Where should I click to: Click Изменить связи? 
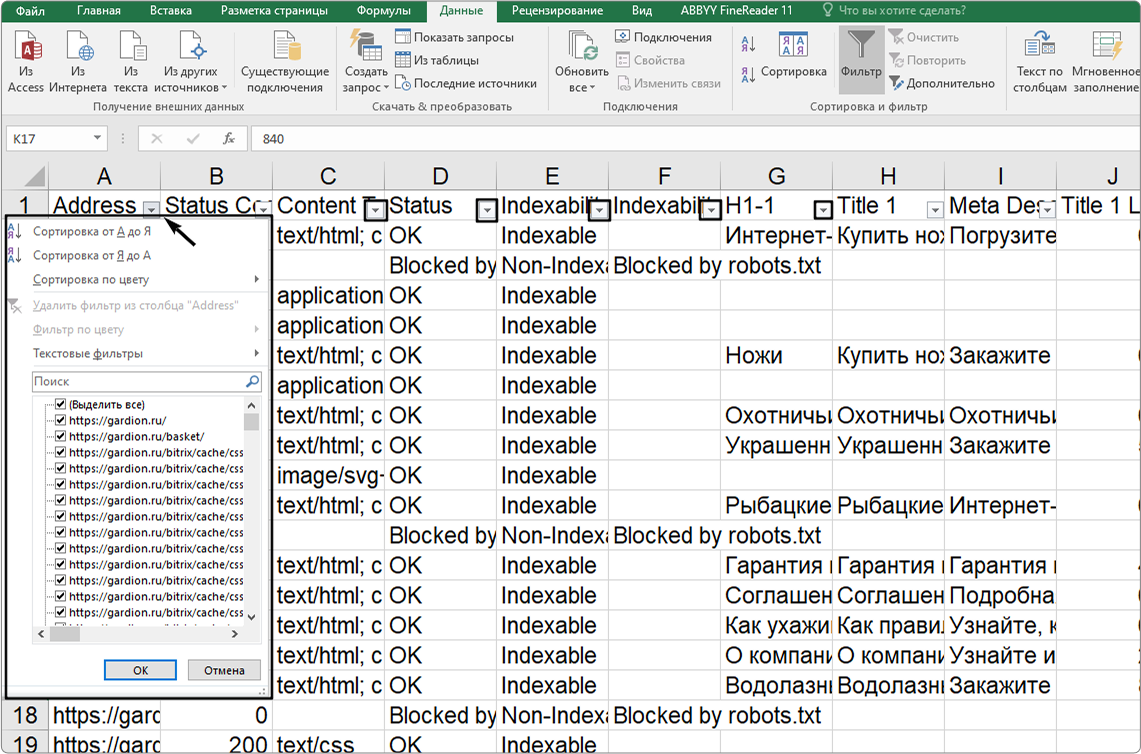click(x=669, y=84)
